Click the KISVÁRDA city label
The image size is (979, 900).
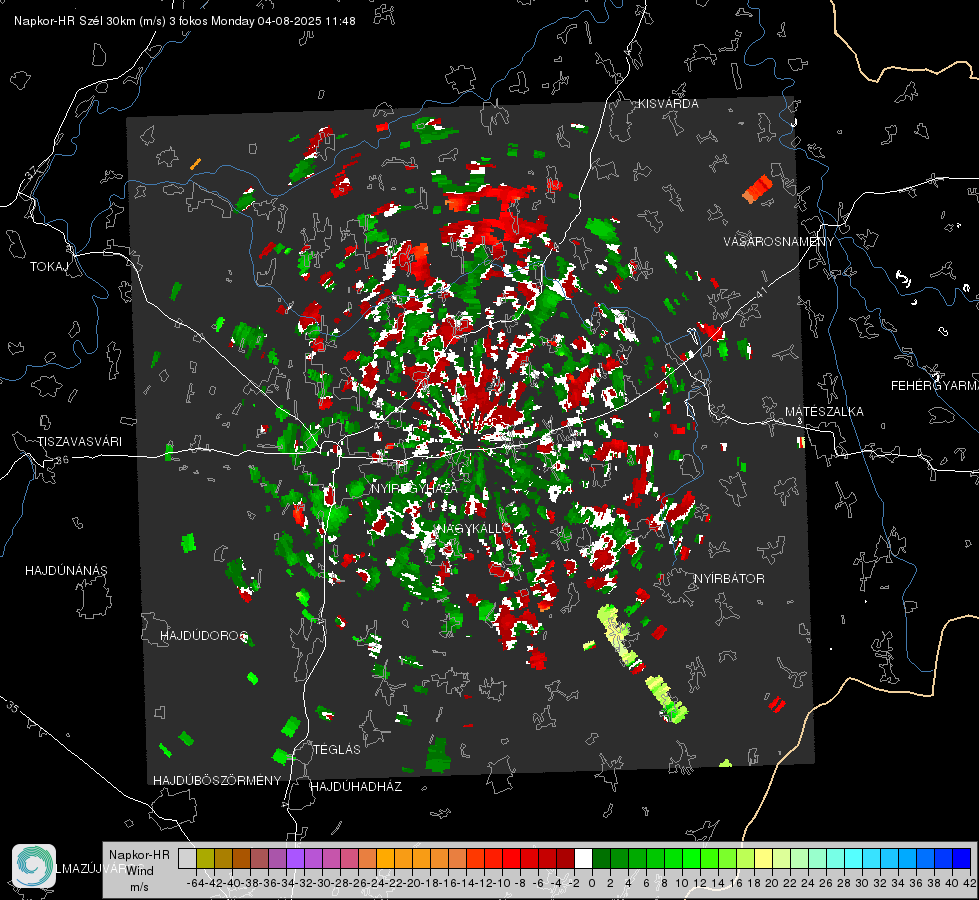(668, 104)
